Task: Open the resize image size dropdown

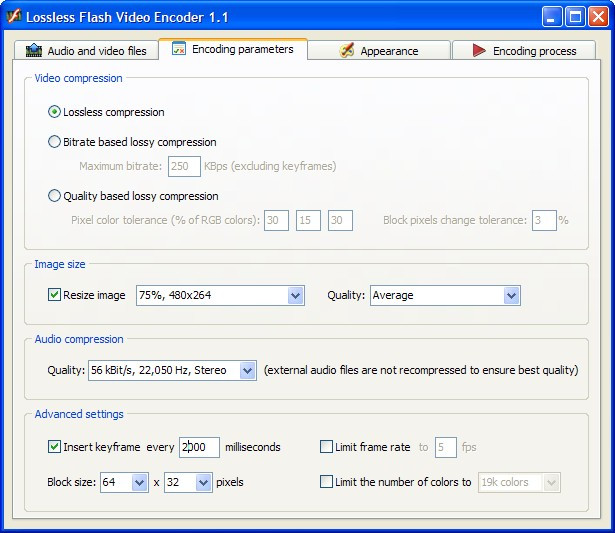Action: pyautogui.click(x=295, y=295)
